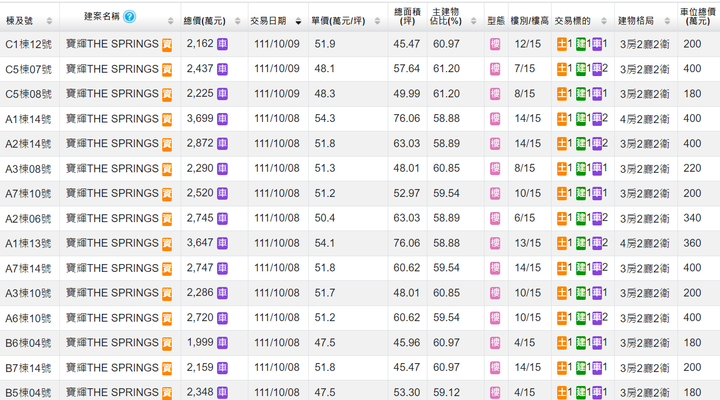The width and height of the screenshot is (720, 400).
Task: Click the area value 45.96
Action: (x=406, y=343)
